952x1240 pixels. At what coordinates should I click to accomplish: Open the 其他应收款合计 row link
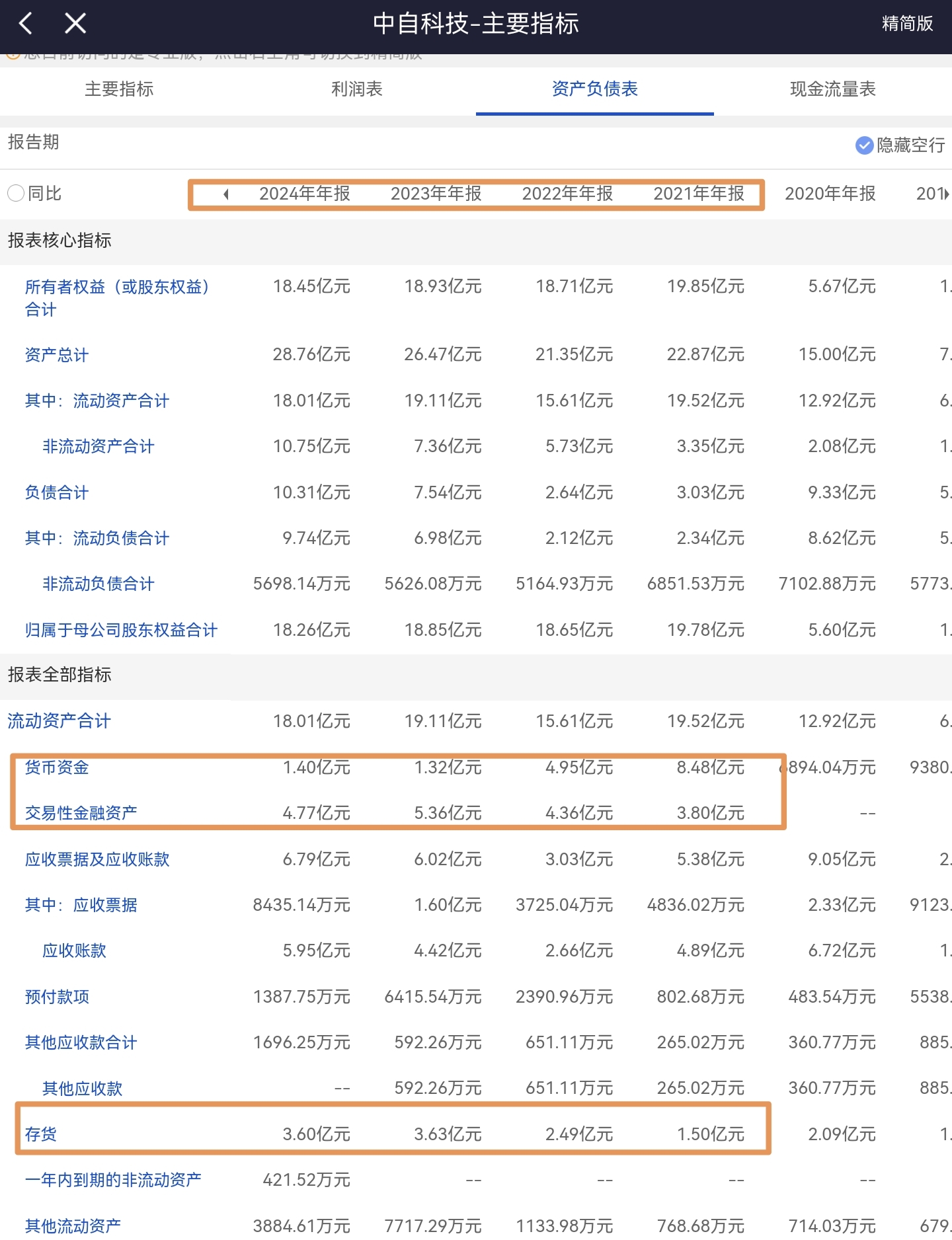click(81, 1042)
